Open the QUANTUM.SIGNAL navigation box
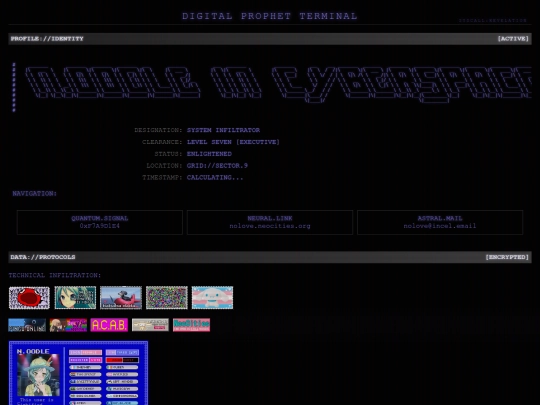This screenshot has height=405, width=540. [x=100, y=222]
